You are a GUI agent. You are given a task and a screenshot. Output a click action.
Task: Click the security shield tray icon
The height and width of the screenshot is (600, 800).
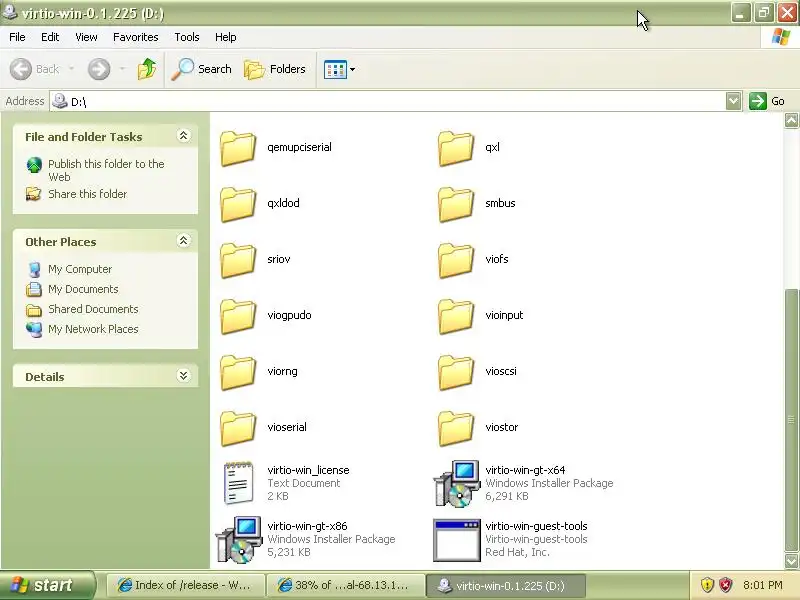coord(707,585)
